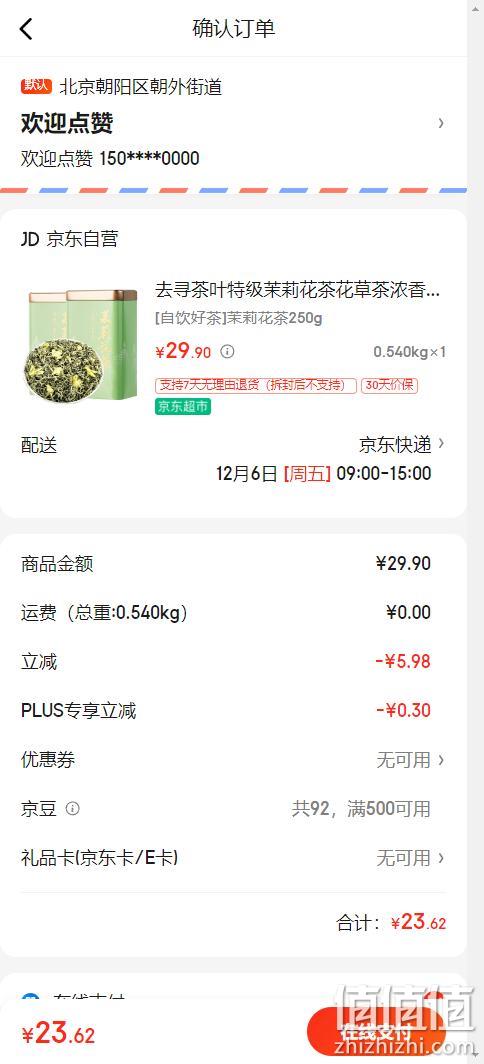
Task: Expand the 京东快递 delivery options
Action: [403, 444]
